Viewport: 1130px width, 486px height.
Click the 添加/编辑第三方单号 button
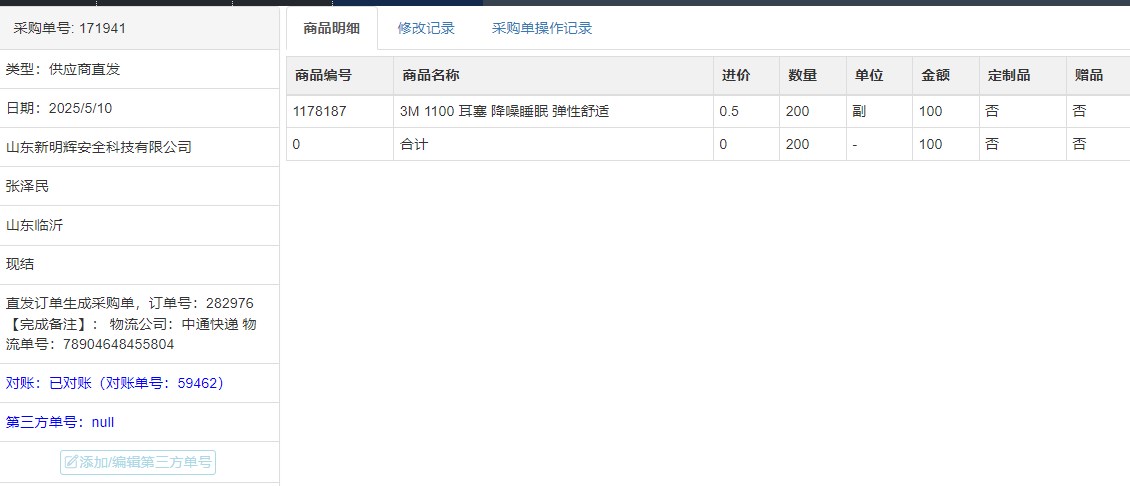coord(138,462)
